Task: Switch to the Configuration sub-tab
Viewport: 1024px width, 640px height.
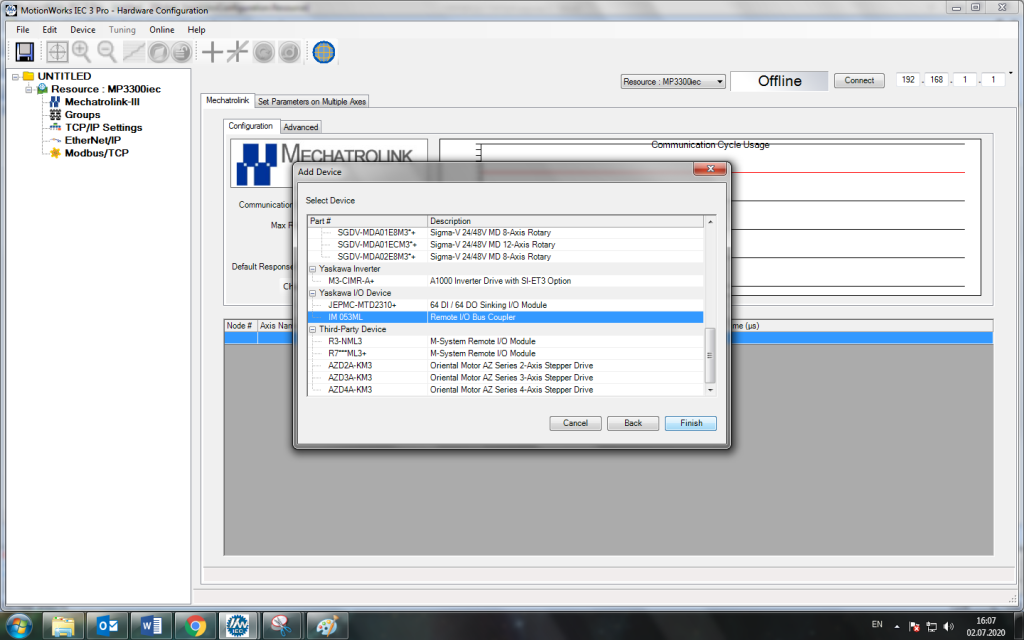Action: [x=251, y=126]
